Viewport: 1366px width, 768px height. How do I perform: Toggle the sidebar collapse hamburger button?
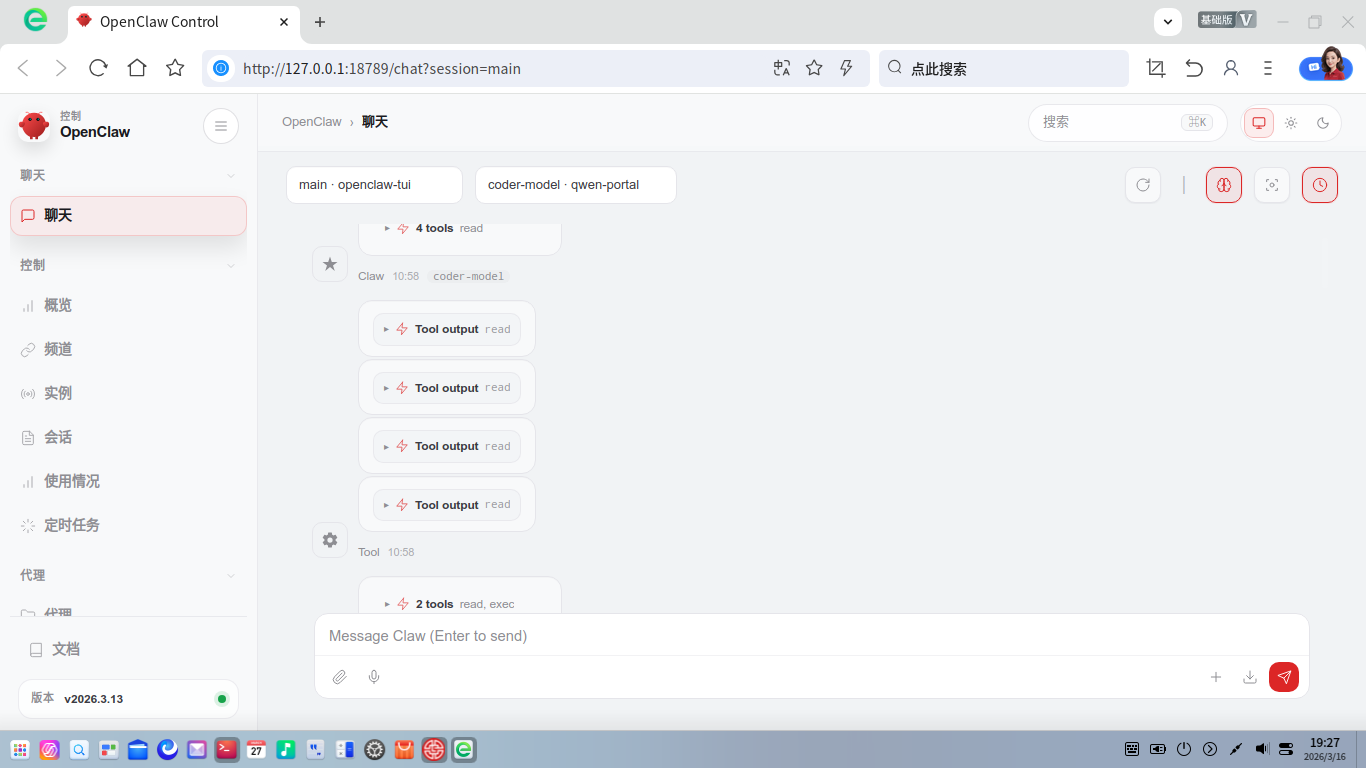click(x=221, y=126)
